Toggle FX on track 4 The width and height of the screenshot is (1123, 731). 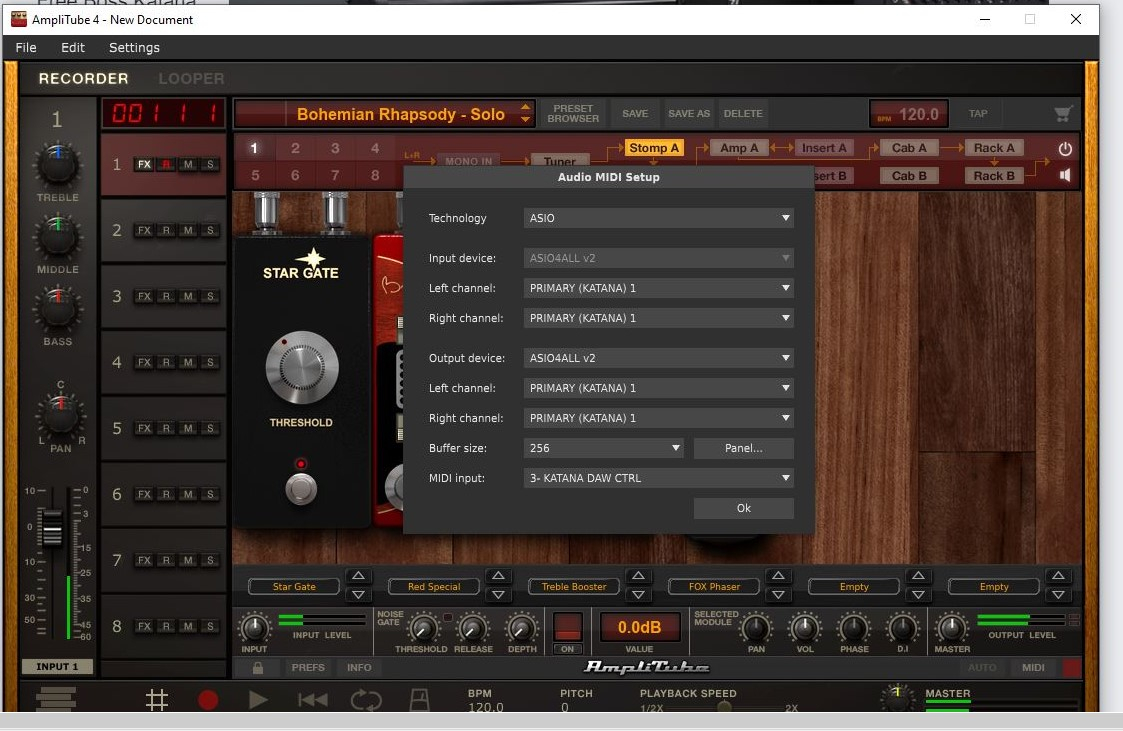tap(144, 362)
